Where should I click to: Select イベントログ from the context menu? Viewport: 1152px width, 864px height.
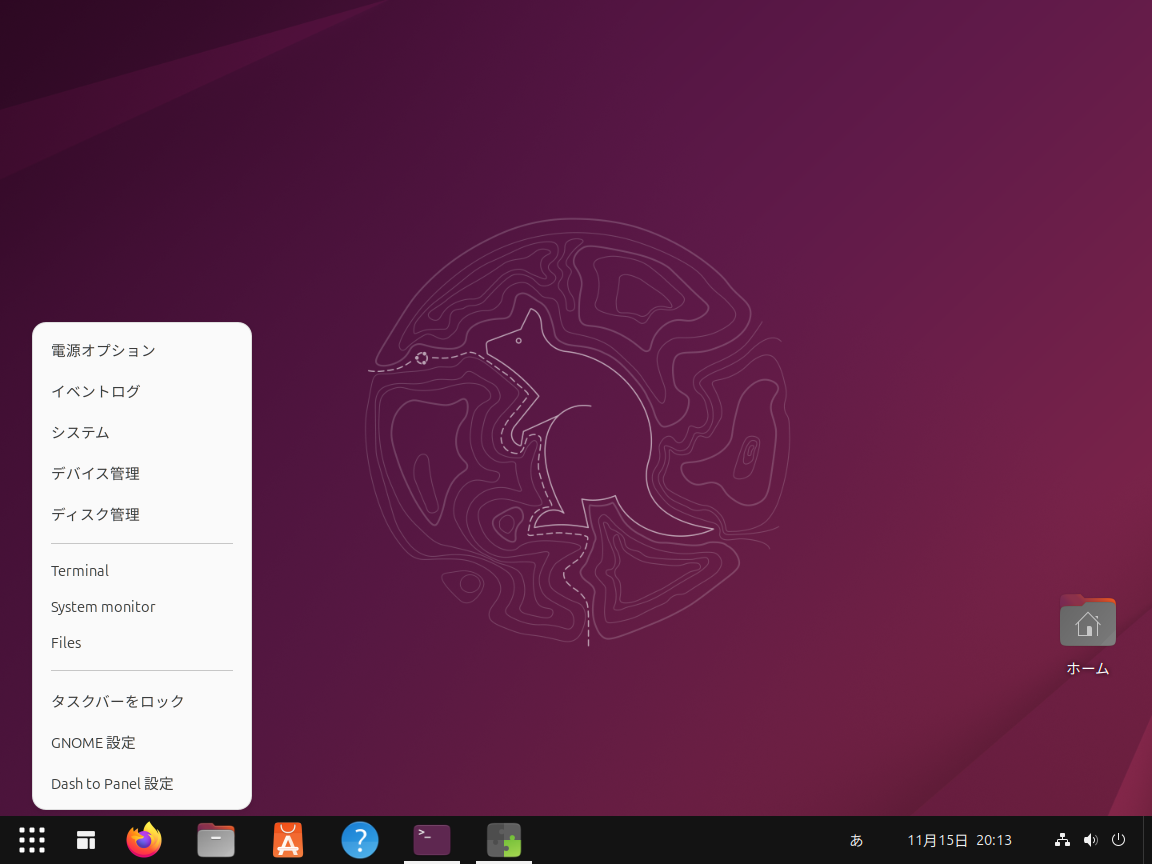tap(96, 391)
